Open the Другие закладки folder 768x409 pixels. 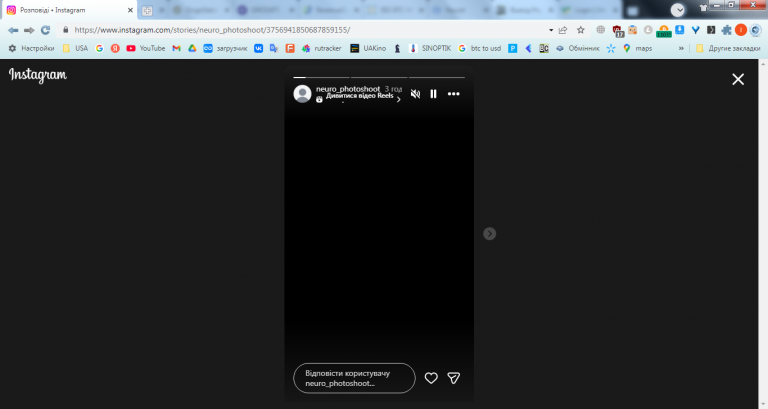(x=728, y=48)
